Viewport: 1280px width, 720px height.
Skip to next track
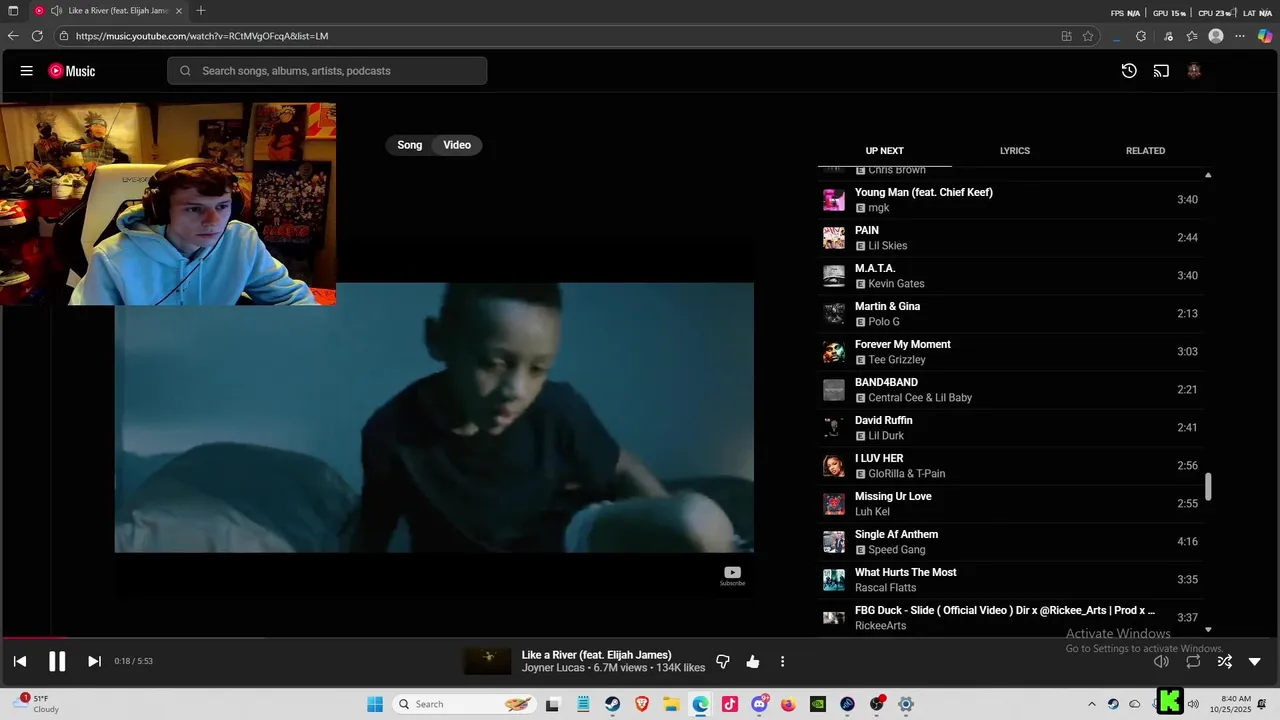coord(94,661)
